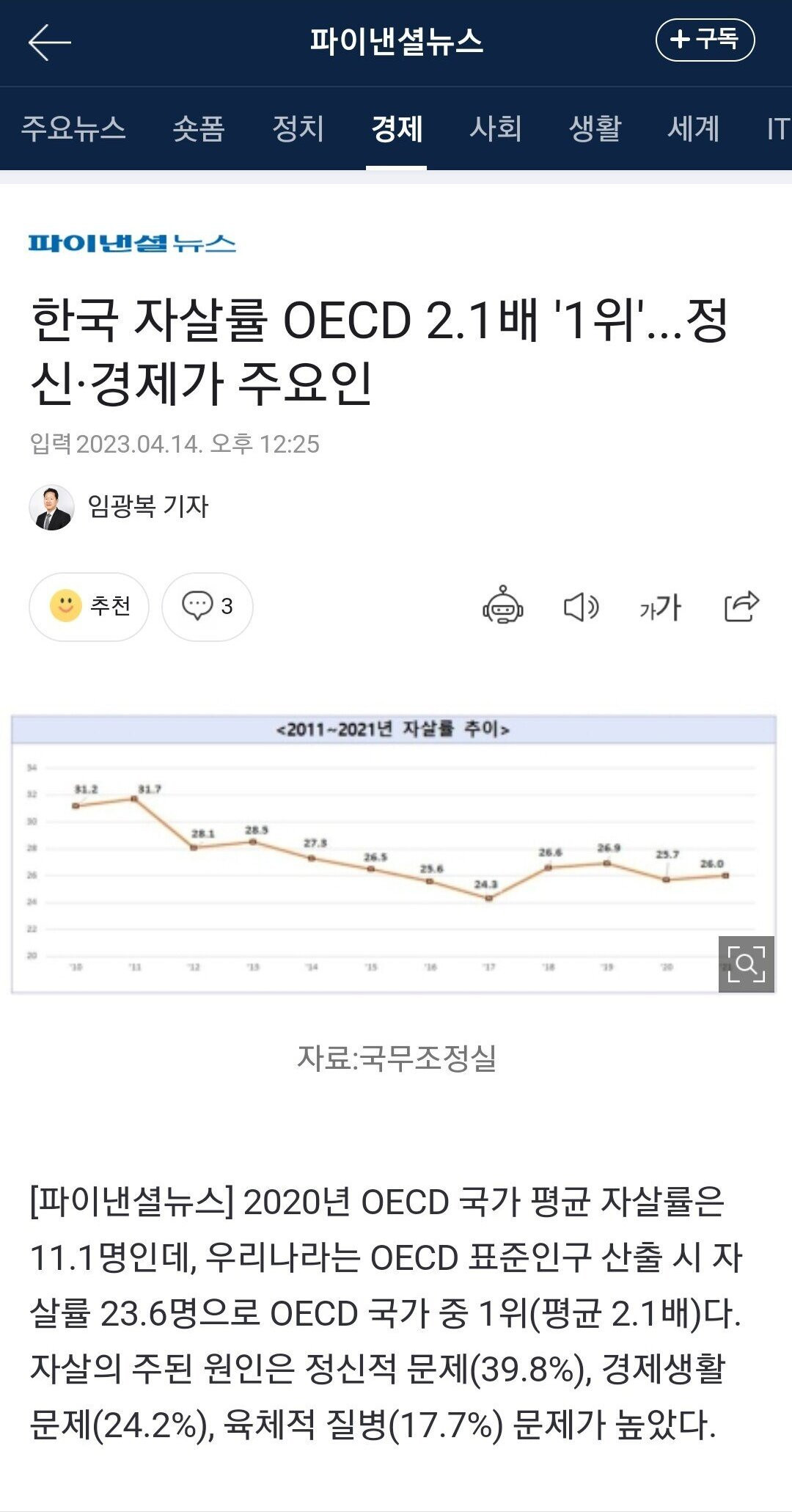
Task: Open the 주요뉴스 tab
Action: [73, 129]
